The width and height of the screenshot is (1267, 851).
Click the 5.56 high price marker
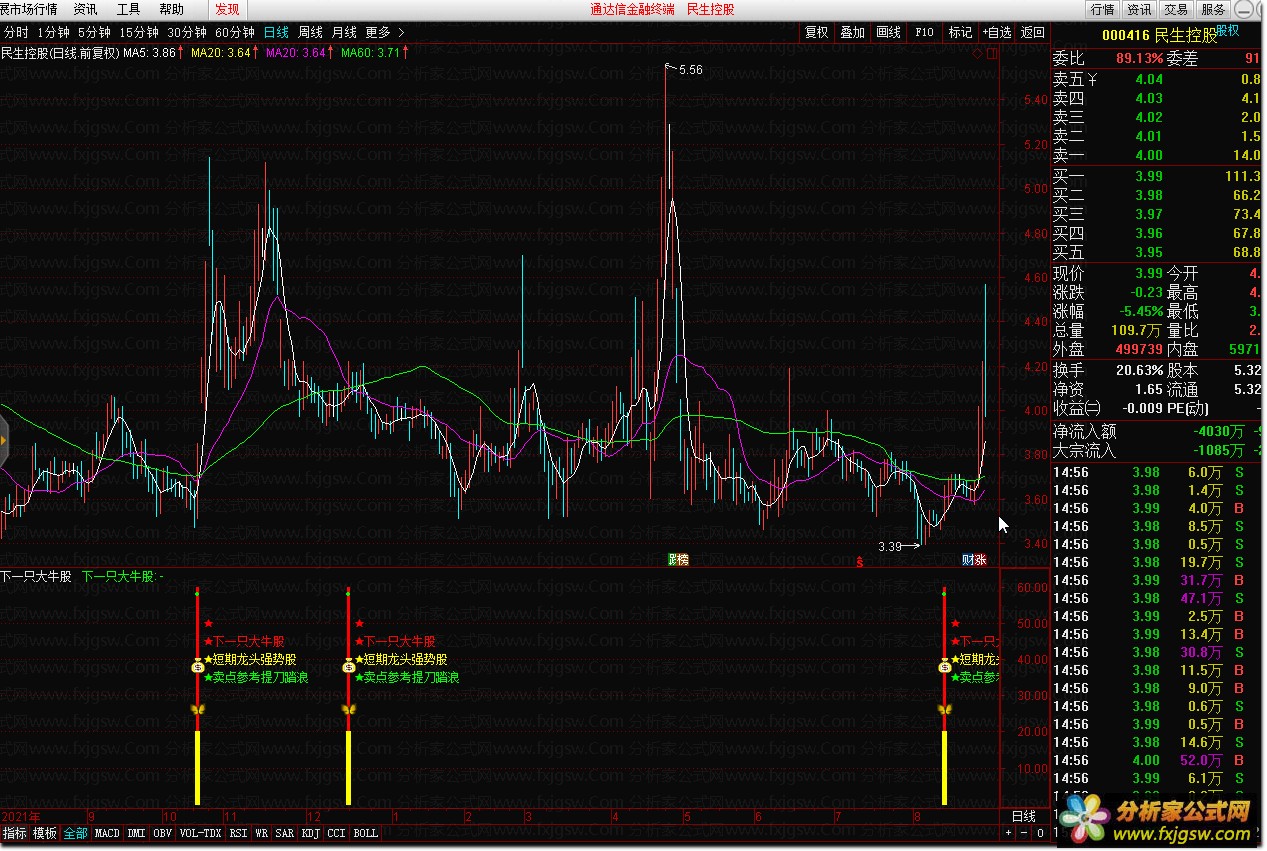click(x=690, y=70)
